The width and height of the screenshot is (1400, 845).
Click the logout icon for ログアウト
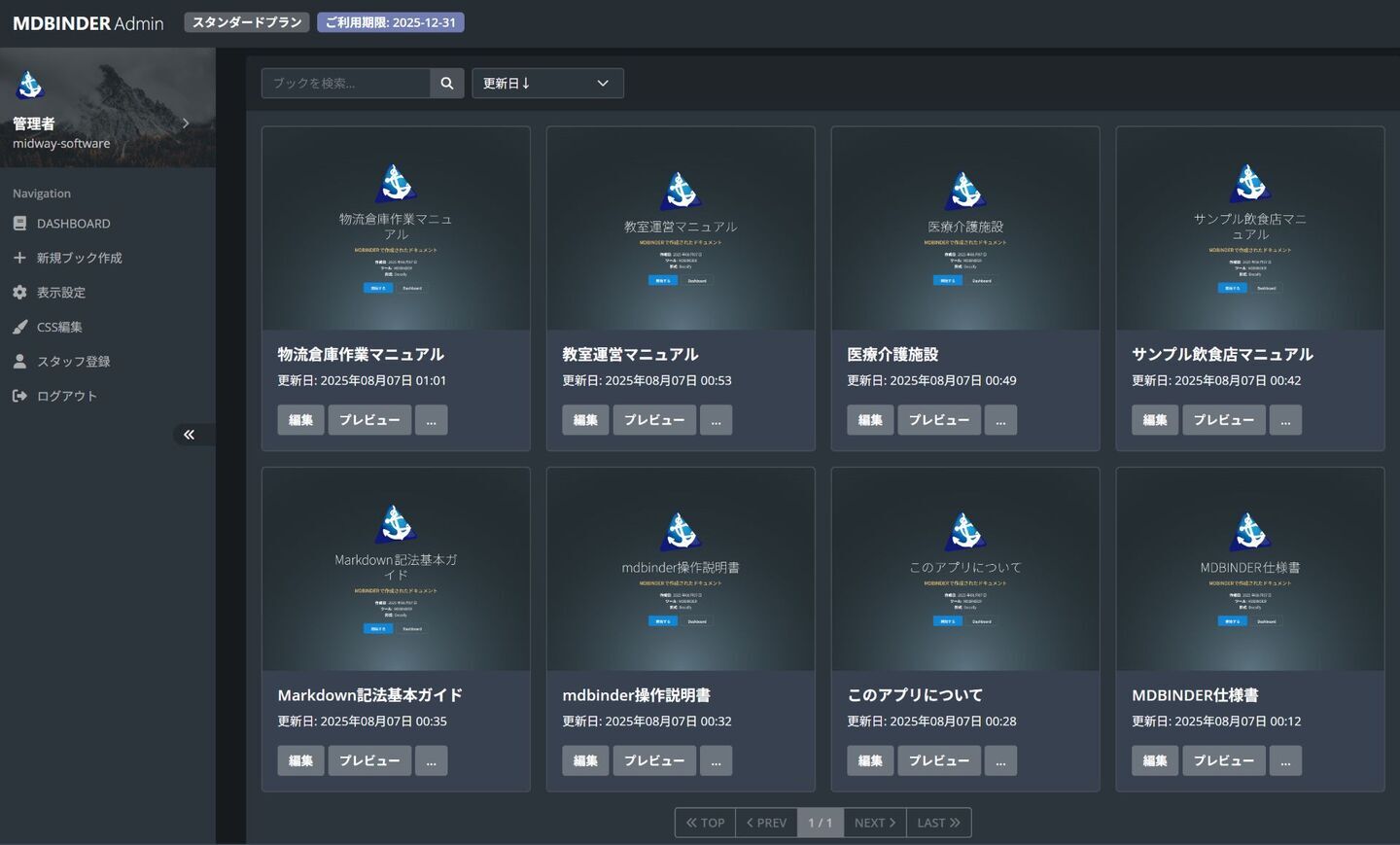19,396
